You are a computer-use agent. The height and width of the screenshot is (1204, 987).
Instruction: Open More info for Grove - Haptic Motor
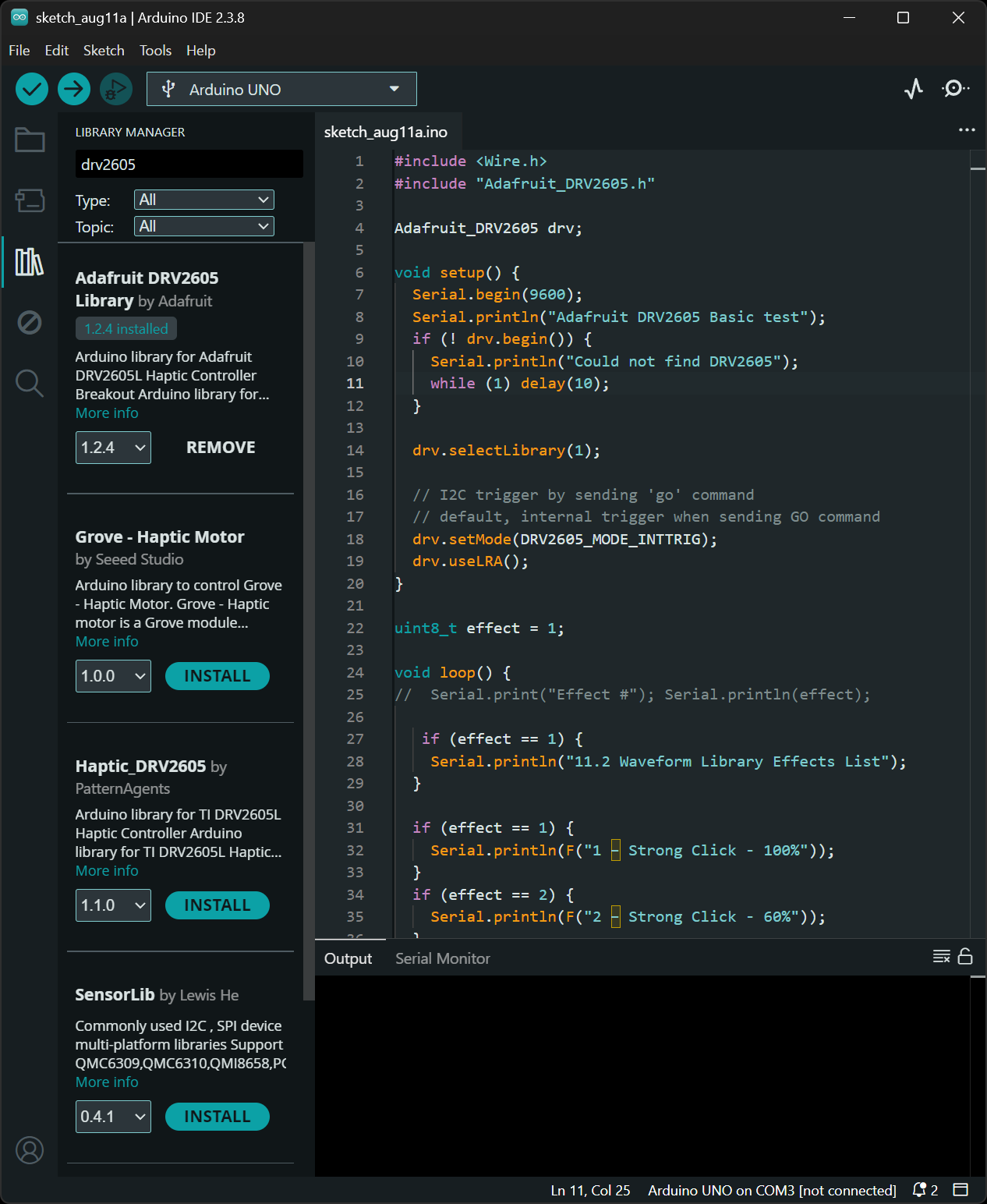(x=107, y=642)
